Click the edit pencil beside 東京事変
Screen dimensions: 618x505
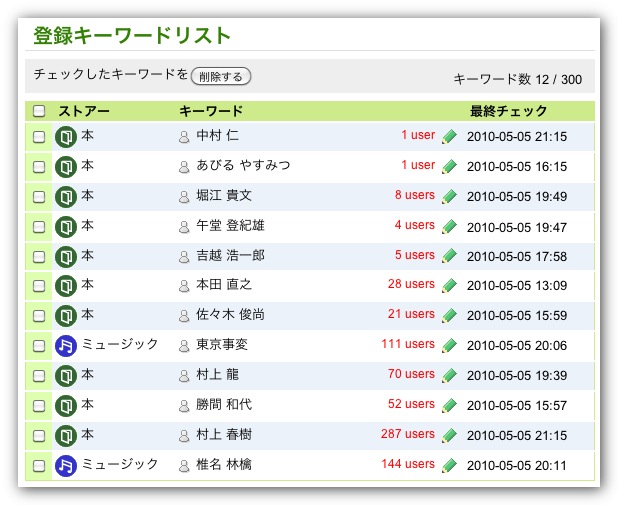click(449, 346)
